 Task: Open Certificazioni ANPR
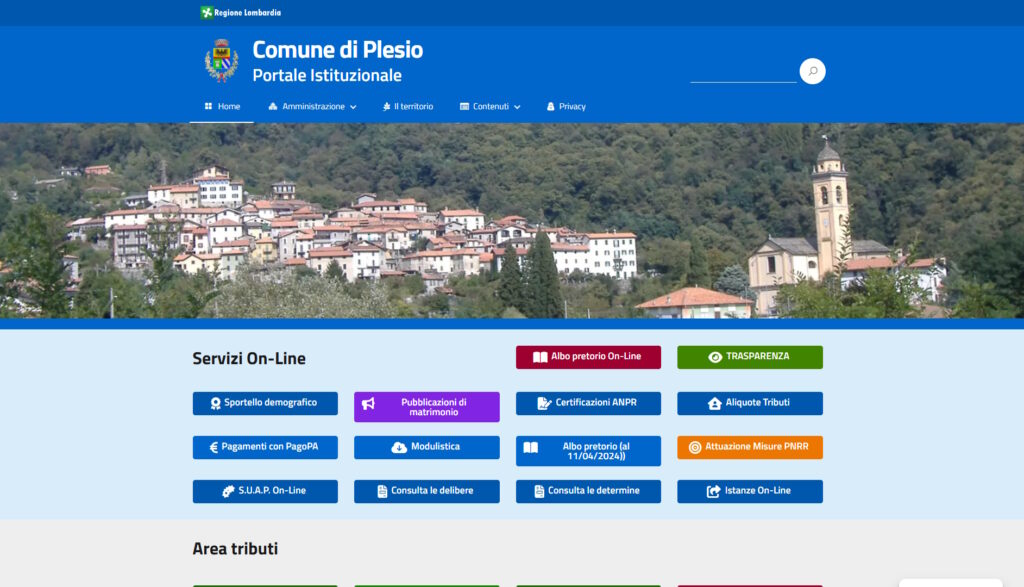588,404
